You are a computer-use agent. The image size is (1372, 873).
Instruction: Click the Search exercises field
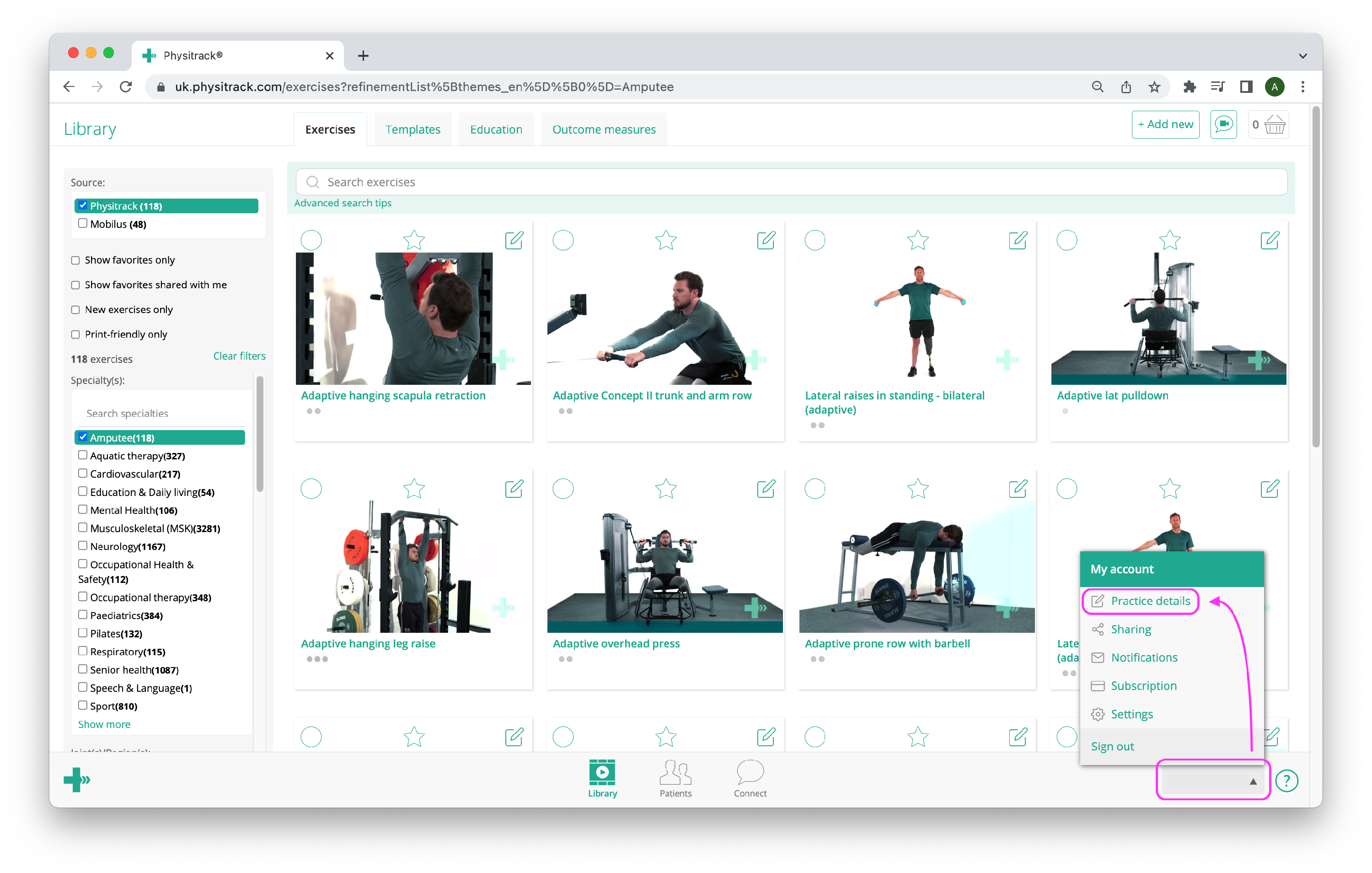click(x=791, y=182)
